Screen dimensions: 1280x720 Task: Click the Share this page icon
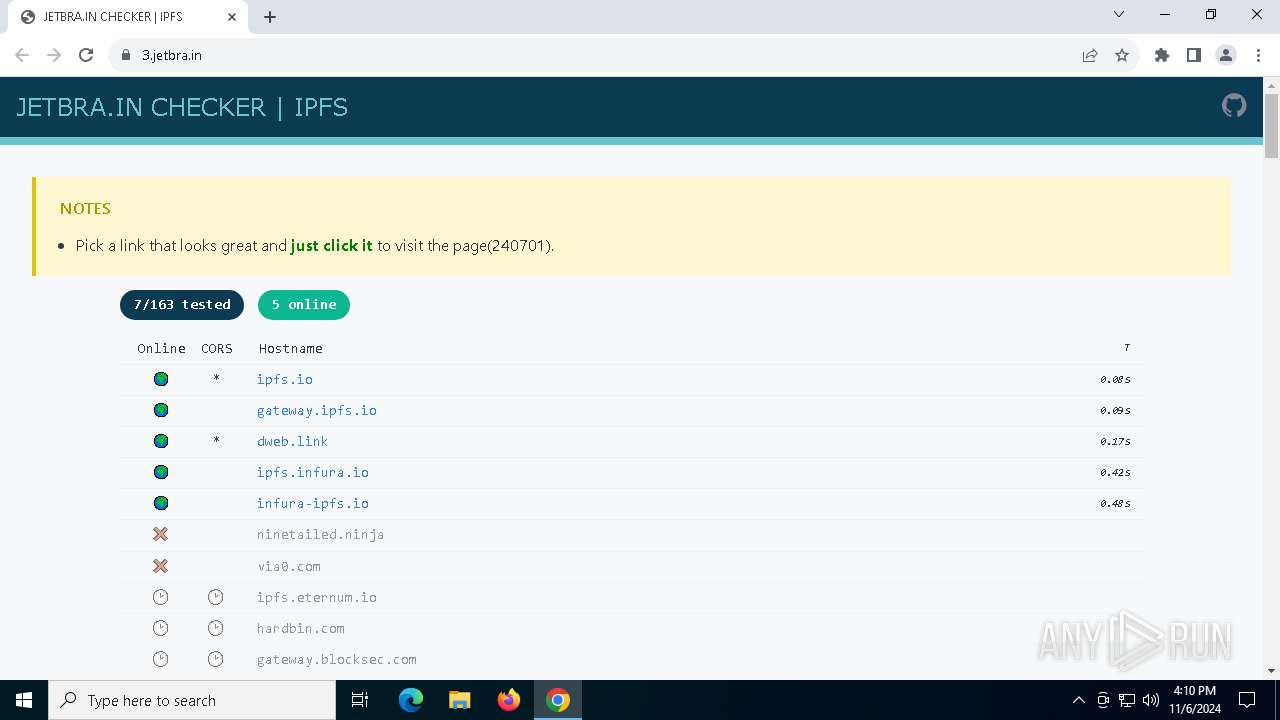[1090, 55]
